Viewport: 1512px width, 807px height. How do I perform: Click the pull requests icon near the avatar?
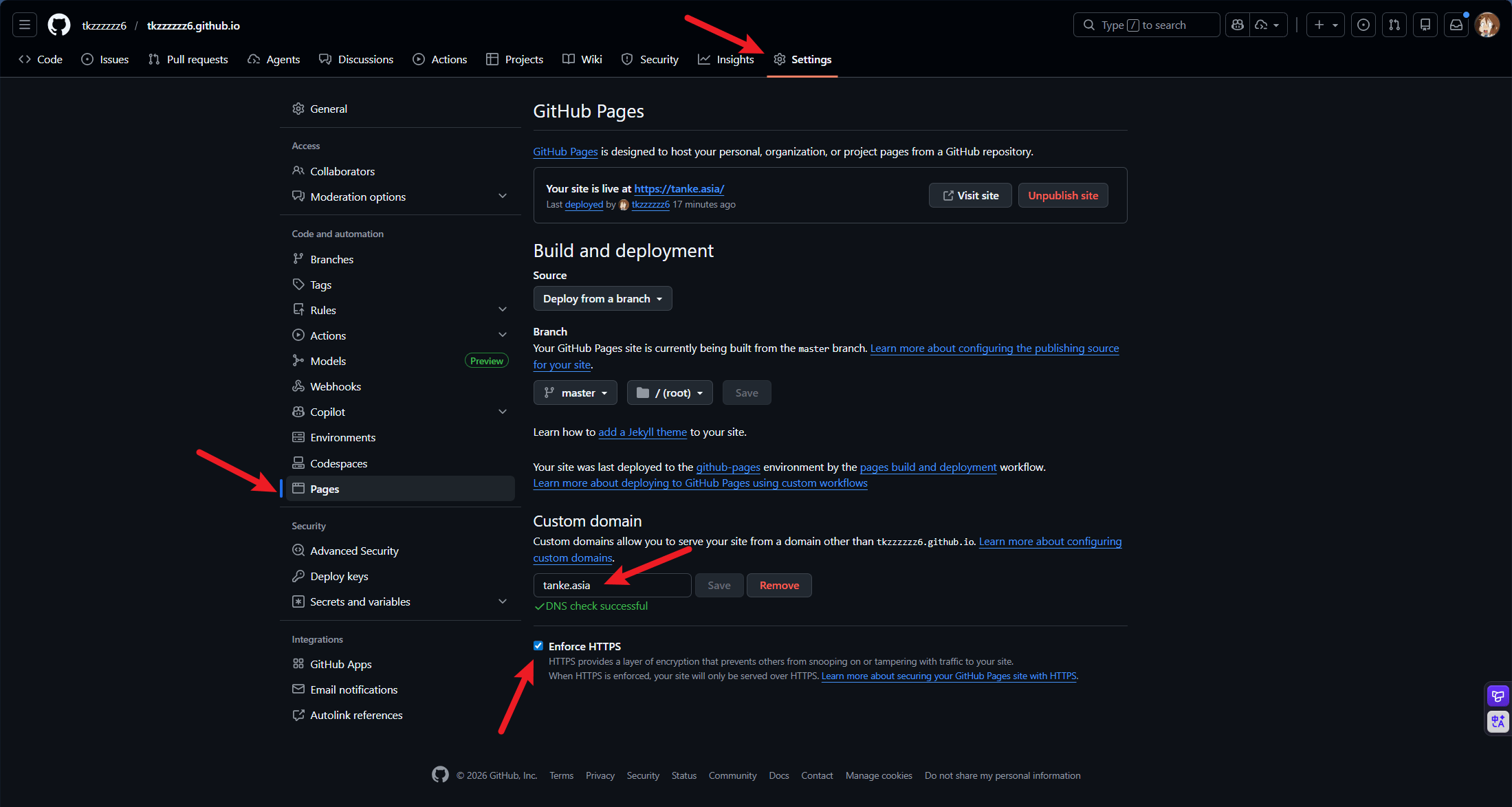click(1394, 25)
